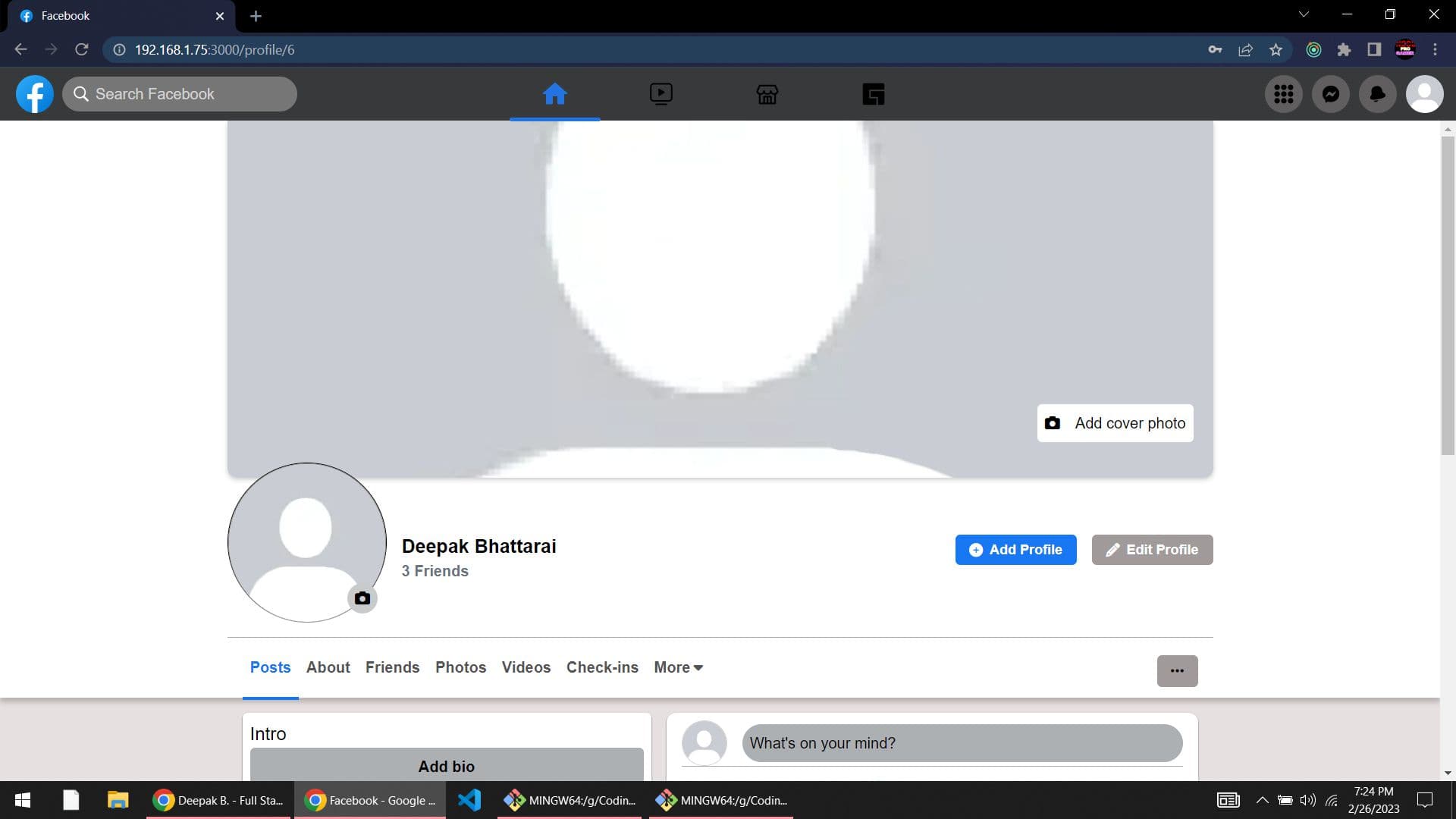Open the Gaming icon in navbar
This screenshot has height=819, width=1456.
click(x=873, y=94)
